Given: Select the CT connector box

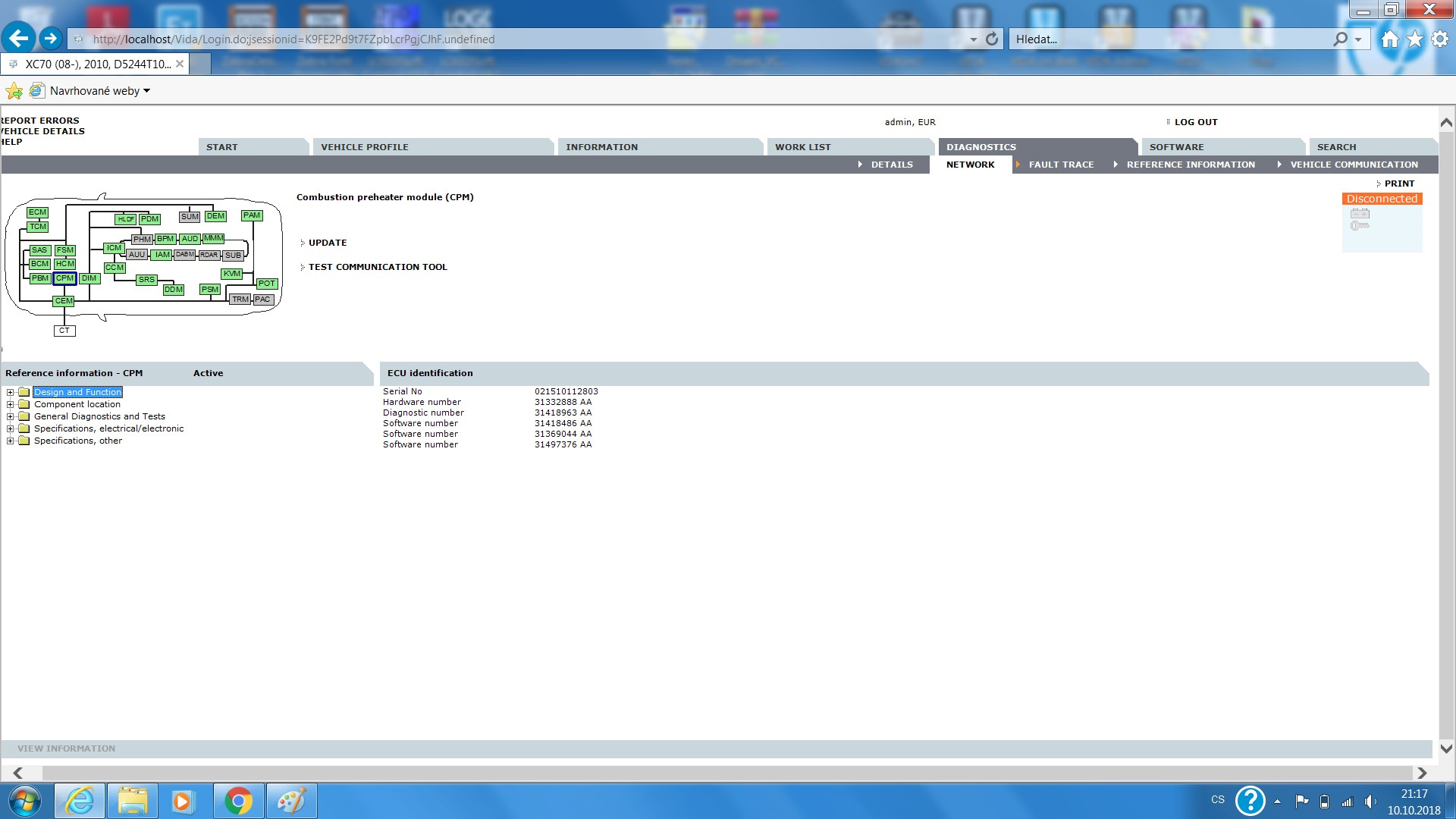Looking at the screenshot, I should click(64, 331).
